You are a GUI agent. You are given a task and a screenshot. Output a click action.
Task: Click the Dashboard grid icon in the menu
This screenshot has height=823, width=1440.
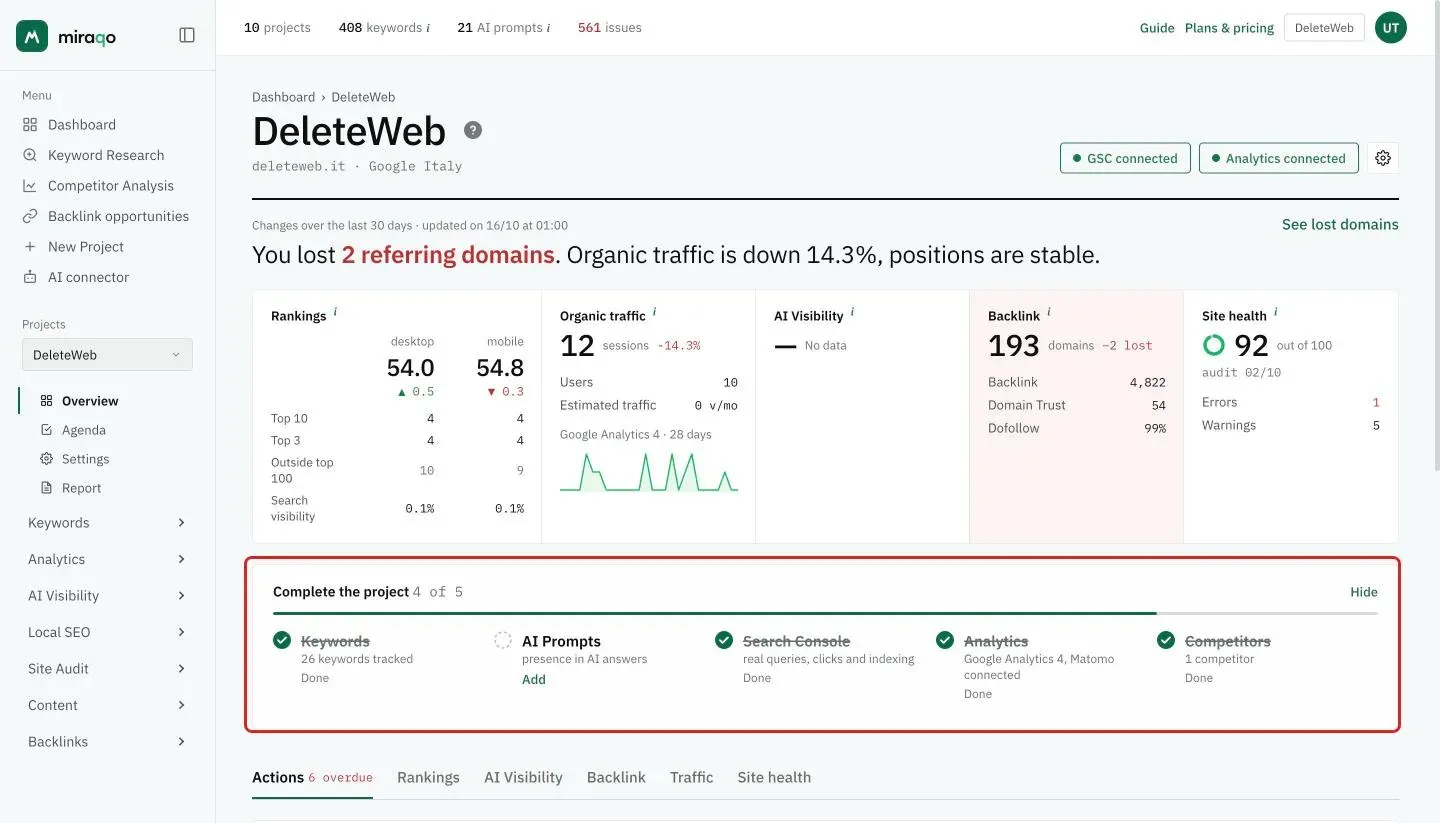[30, 125]
